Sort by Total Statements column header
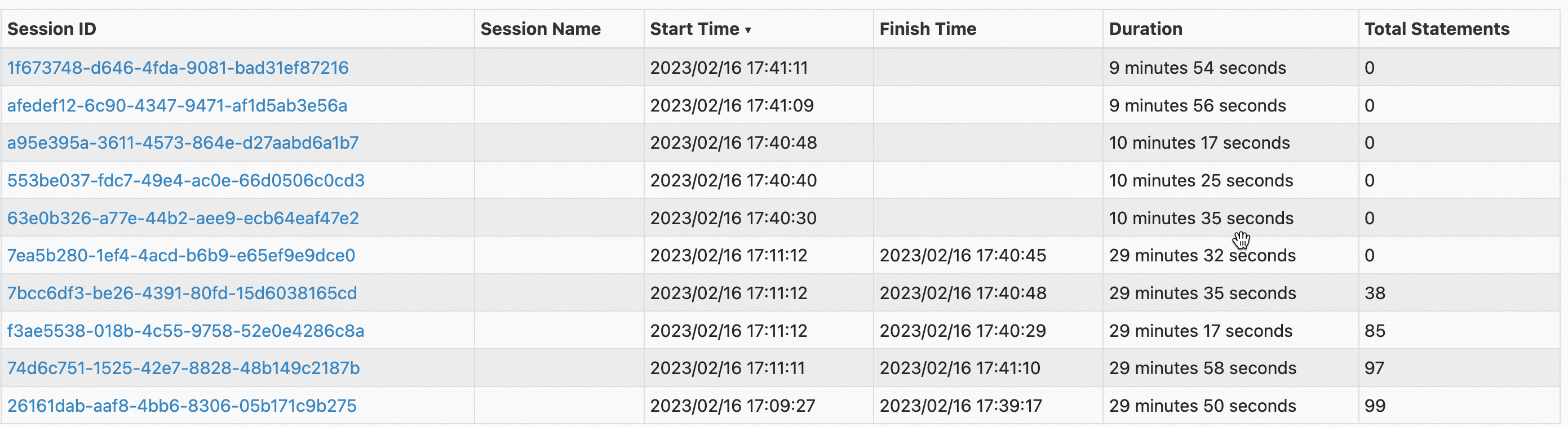Image resolution: width=1568 pixels, height=427 pixels. click(x=1437, y=29)
